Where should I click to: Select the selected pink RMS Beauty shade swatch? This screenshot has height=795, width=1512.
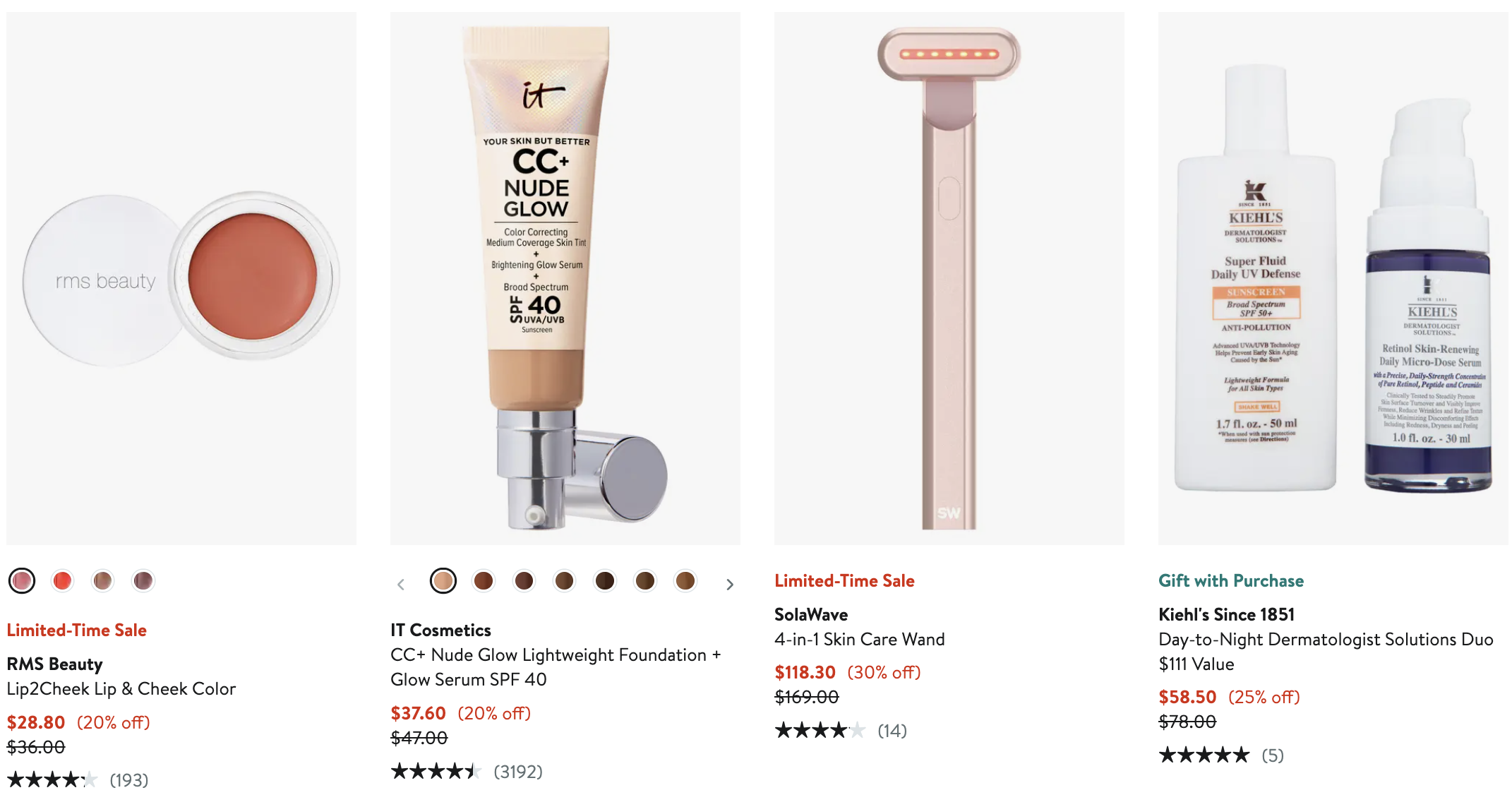[22, 581]
